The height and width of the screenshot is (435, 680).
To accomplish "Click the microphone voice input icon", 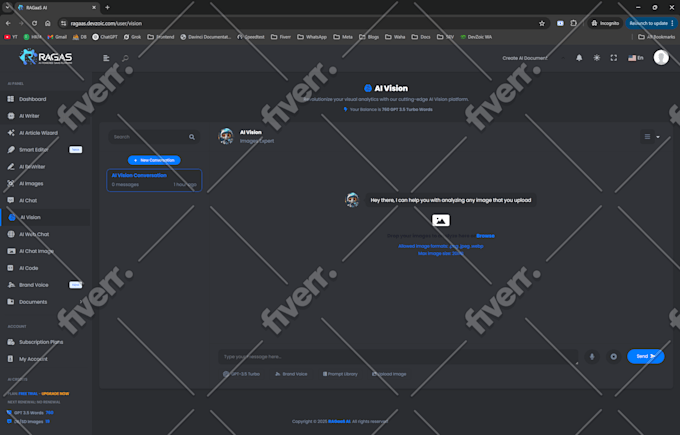I will click(592, 357).
